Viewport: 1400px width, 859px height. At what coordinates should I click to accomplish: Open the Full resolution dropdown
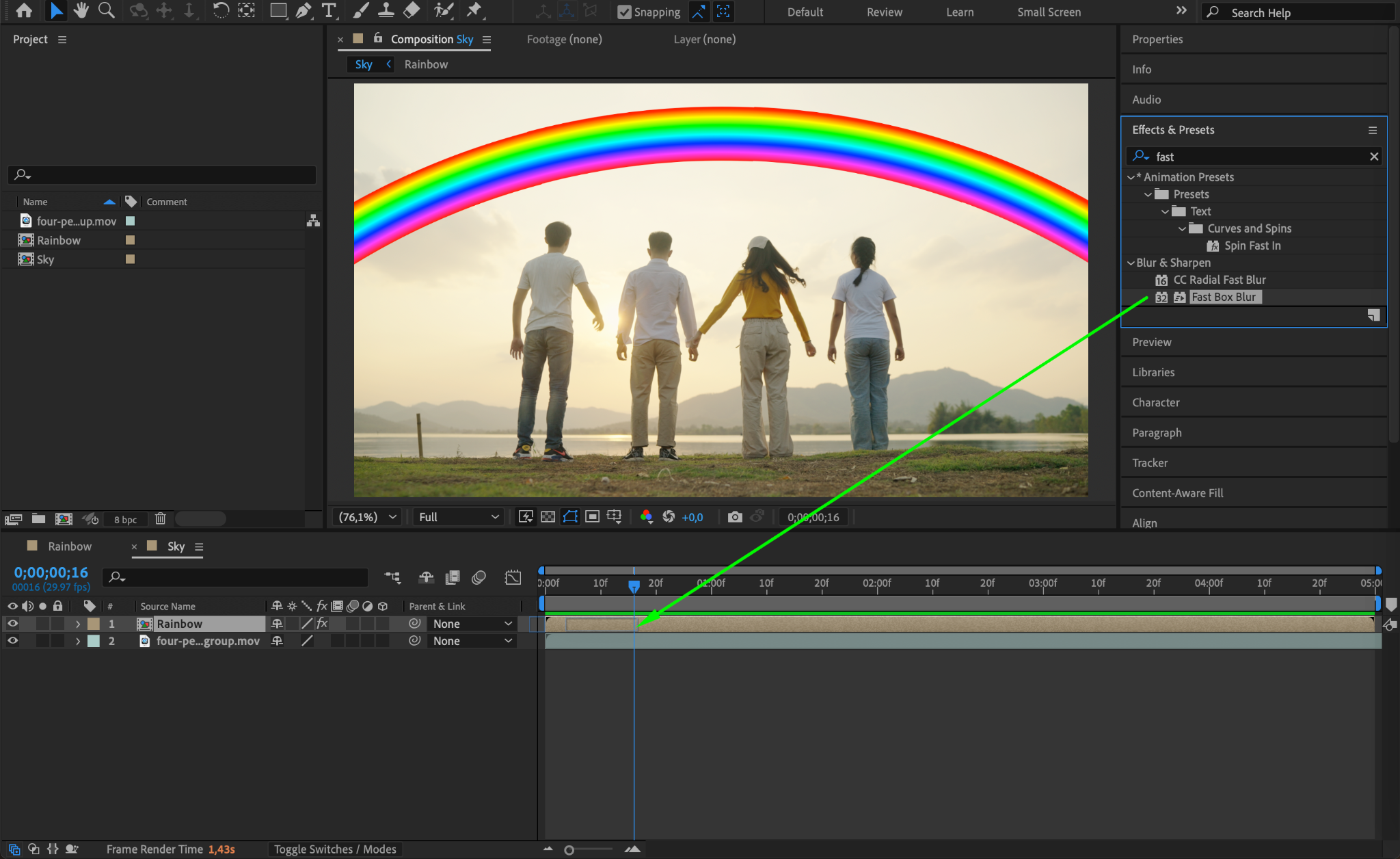458,517
